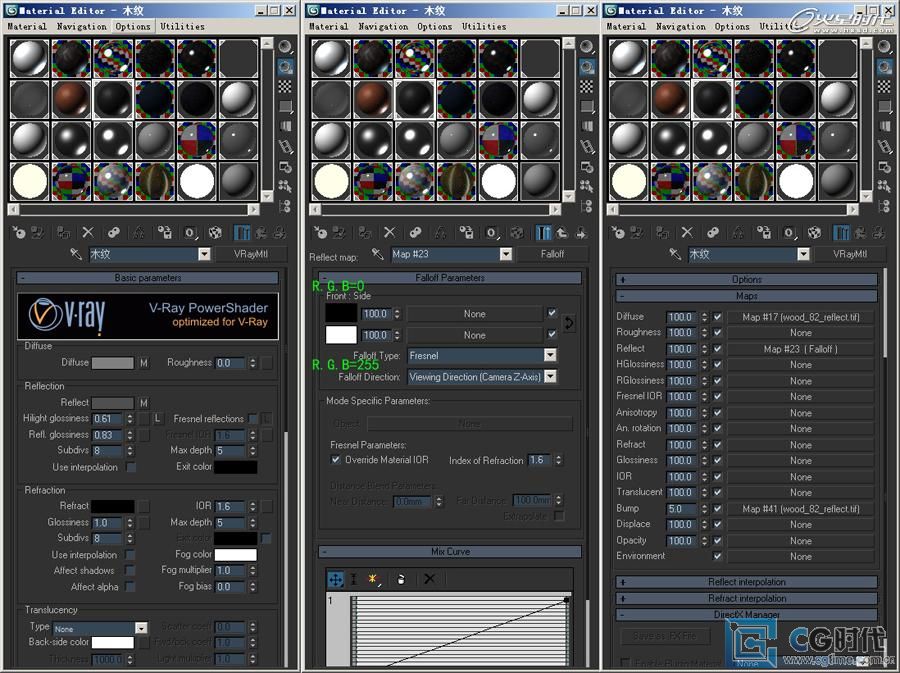Reset the map/material with X icon in Basic parameters window
The height and width of the screenshot is (673, 900).
pos(88,232)
